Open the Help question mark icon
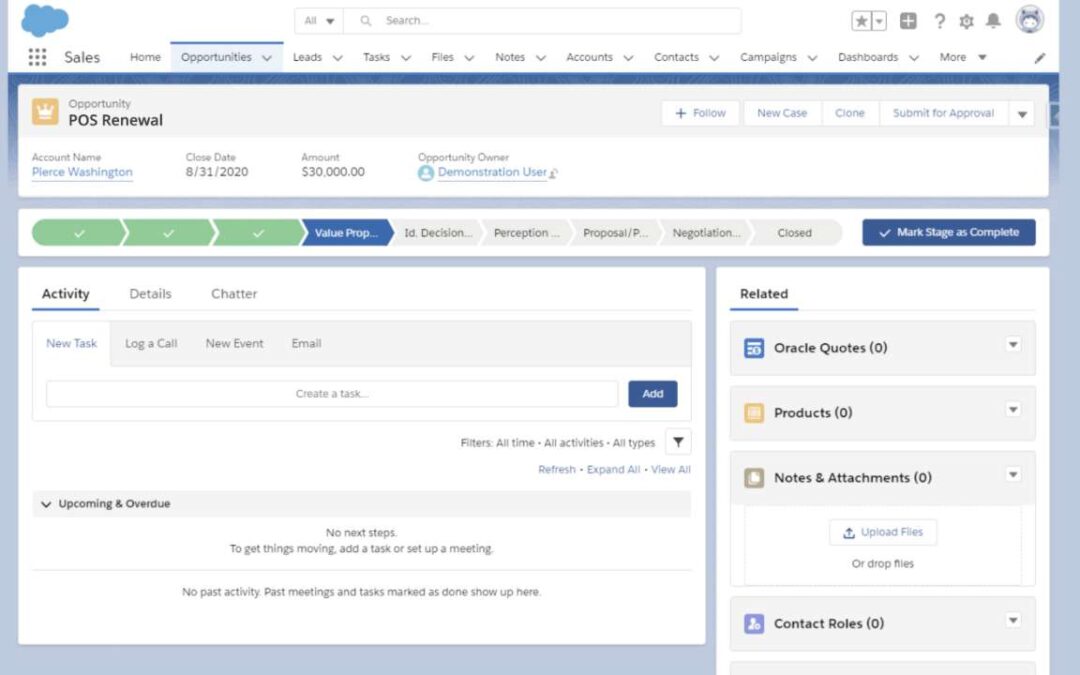The image size is (1080, 675). (x=939, y=21)
